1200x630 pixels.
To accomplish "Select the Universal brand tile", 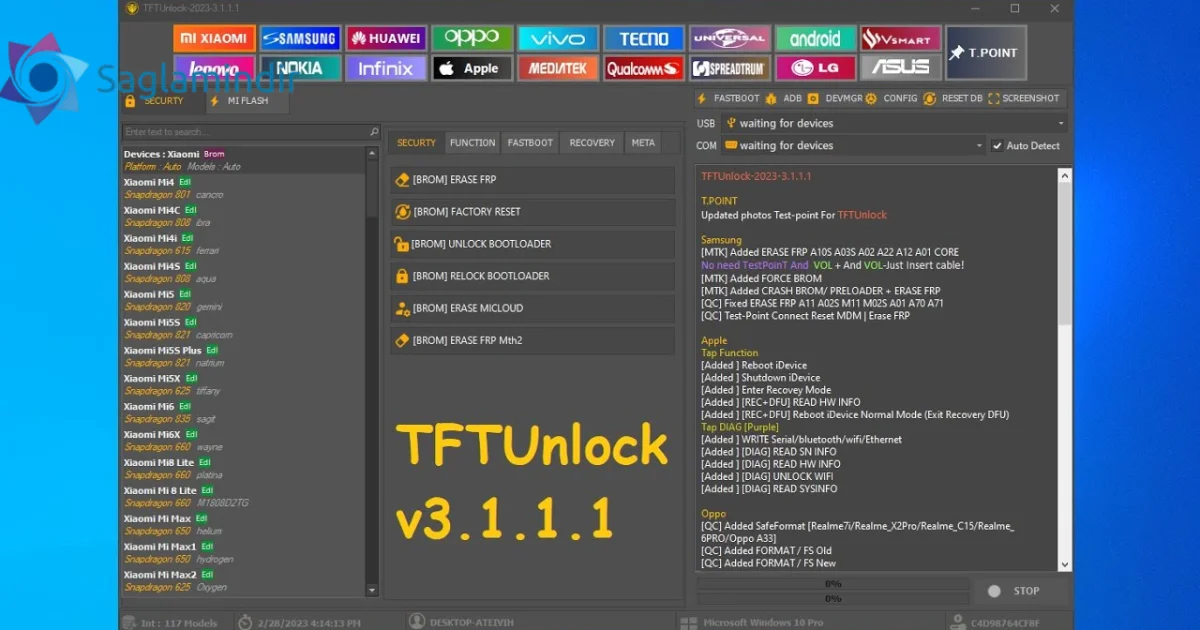I will 730,39.
